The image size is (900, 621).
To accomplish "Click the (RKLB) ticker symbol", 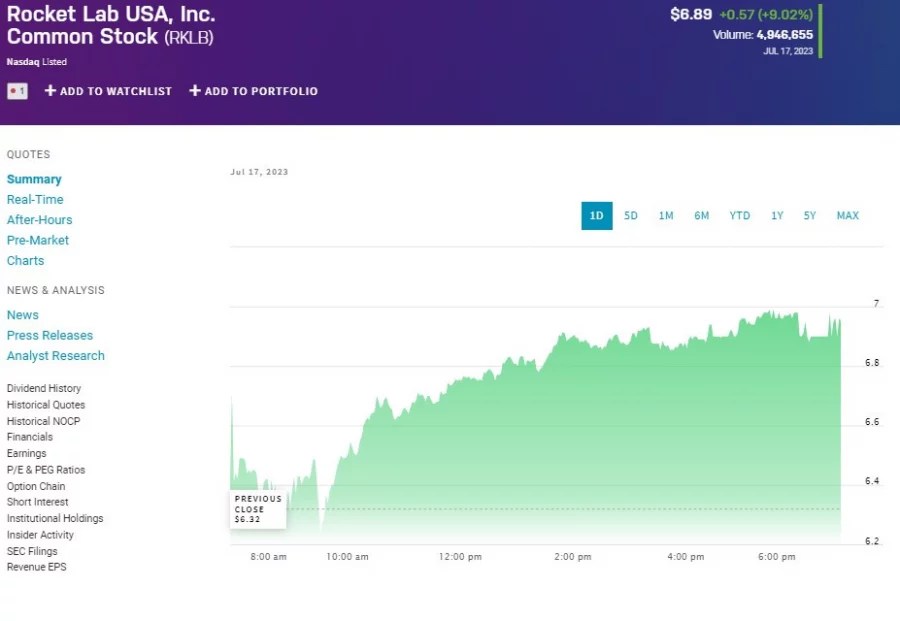I will 189,37.
